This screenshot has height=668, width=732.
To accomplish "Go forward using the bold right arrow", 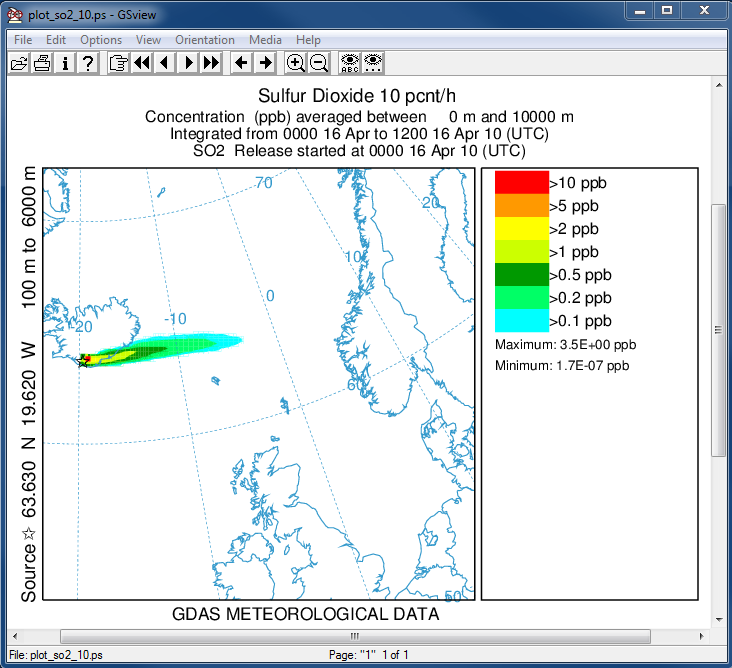I will [x=265, y=63].
